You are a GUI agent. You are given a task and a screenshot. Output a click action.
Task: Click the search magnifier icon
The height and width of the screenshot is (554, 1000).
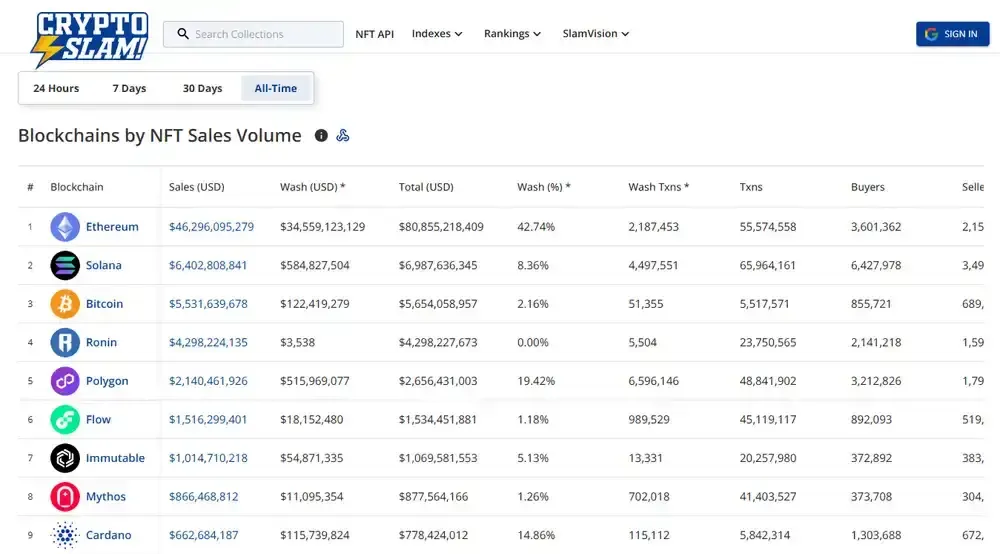(x=183, y=34)
